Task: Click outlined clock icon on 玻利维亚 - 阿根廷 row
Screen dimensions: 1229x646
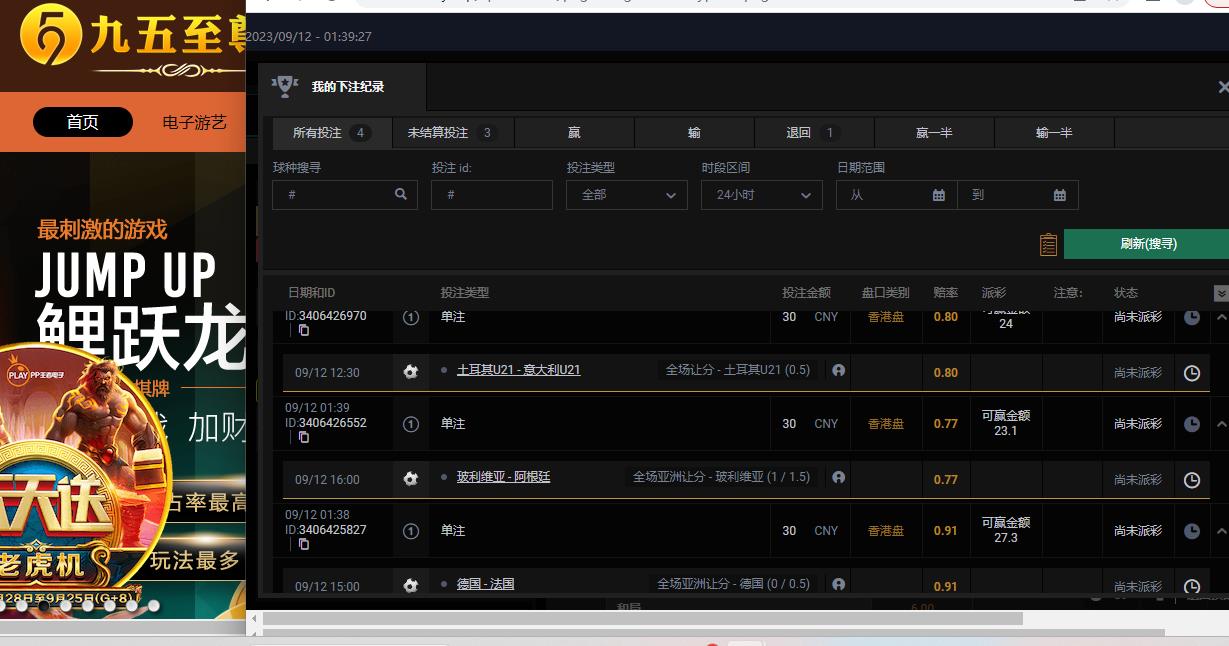Action: pos(1191,480)
